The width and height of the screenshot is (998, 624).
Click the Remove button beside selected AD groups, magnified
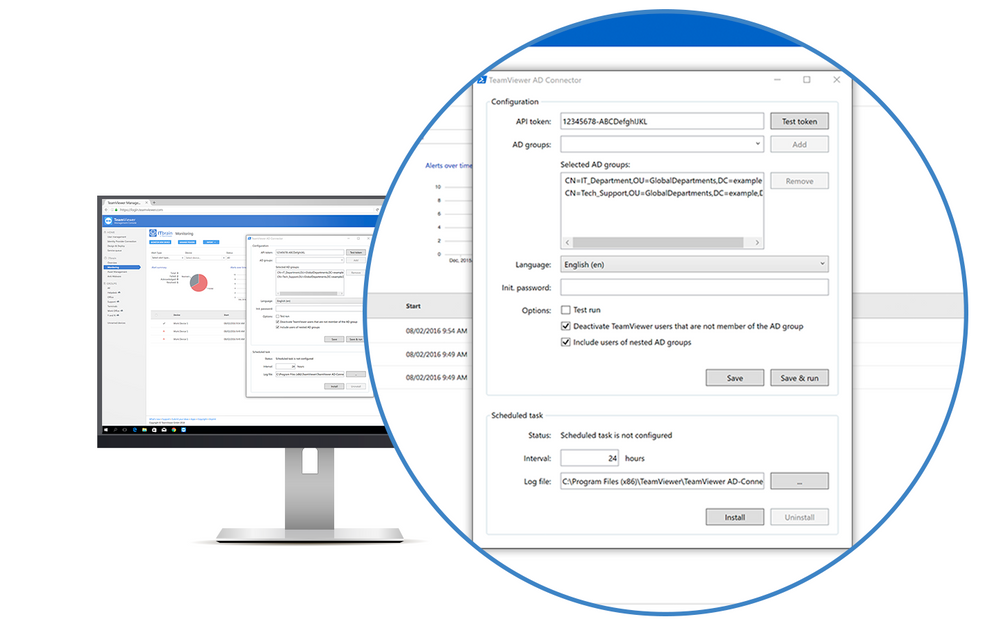799,181
